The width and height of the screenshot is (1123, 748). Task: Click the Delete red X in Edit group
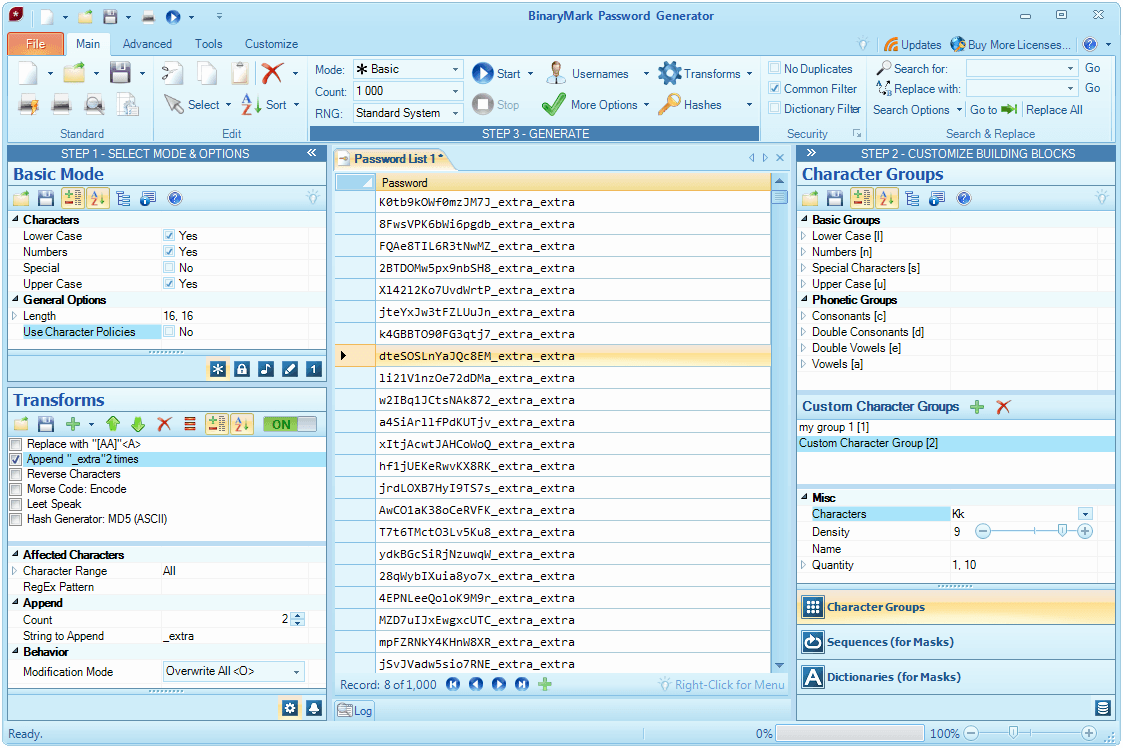click(271, 73)
